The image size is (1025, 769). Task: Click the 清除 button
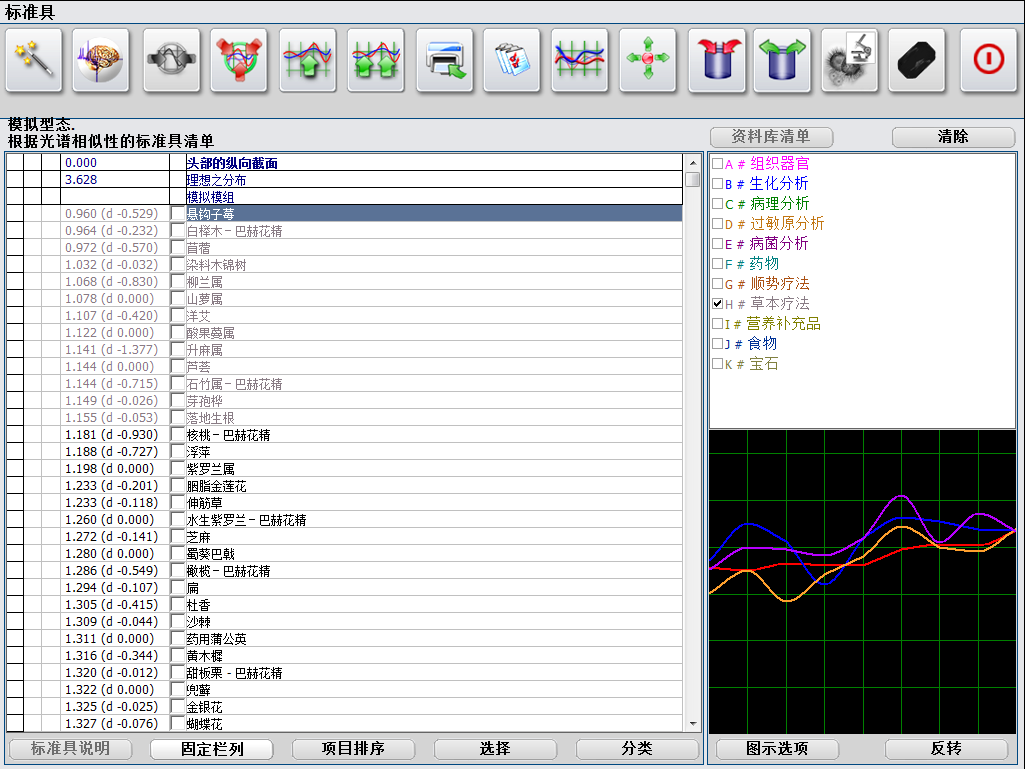953,137
